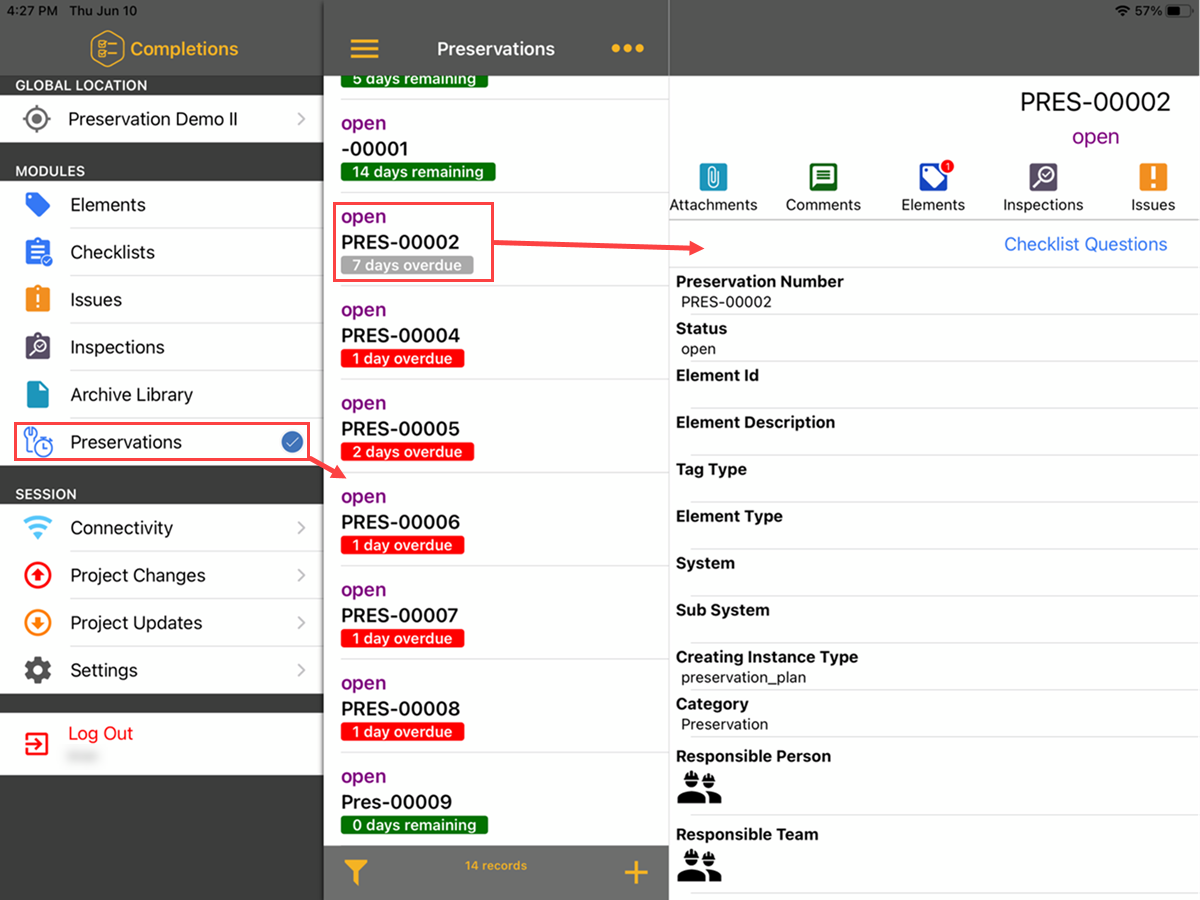Screen dimensions: 1200x900
Task: Select the Preservations stethoscope clock icon
Action: point(38,442)
